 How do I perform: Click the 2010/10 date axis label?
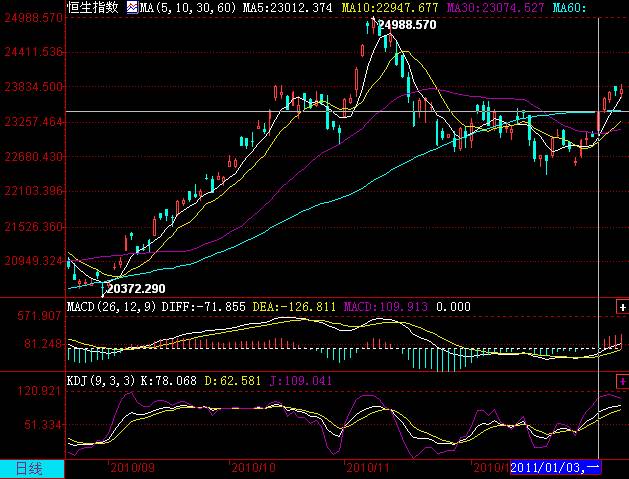[253, 468]
